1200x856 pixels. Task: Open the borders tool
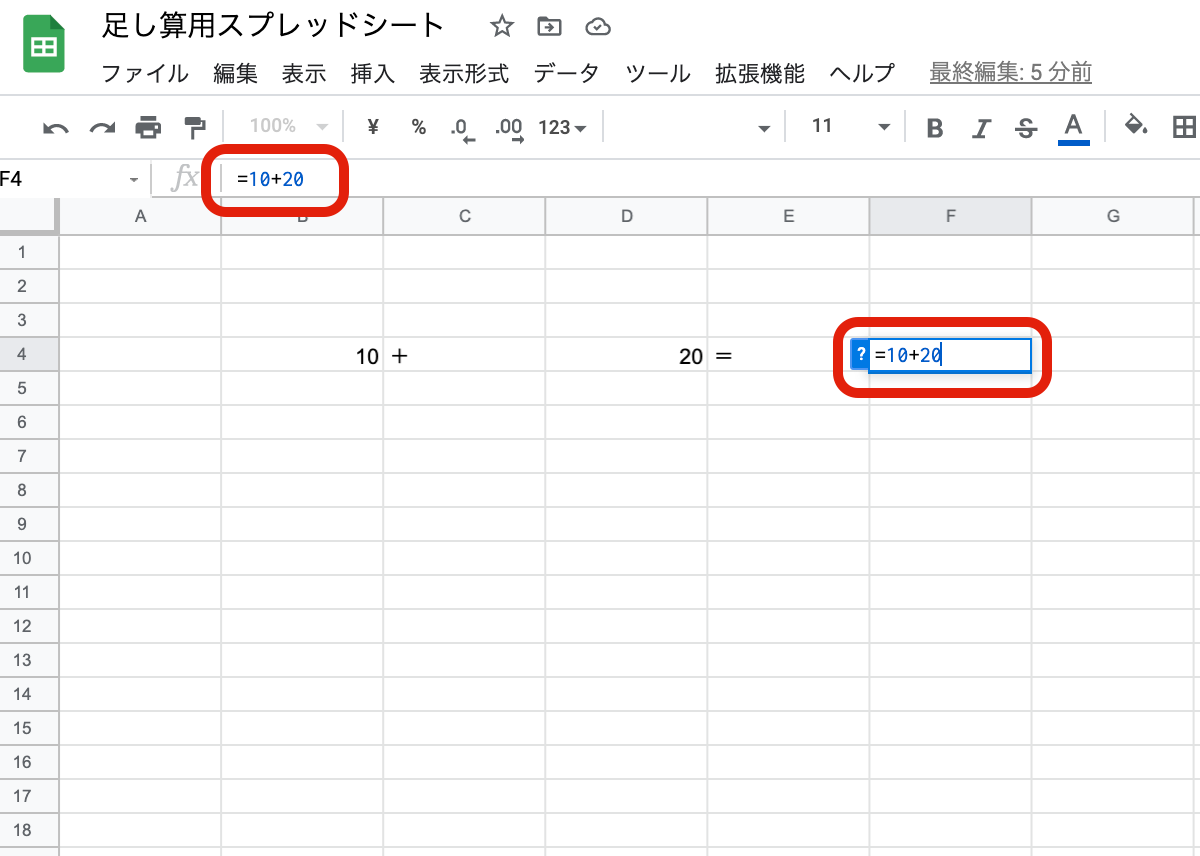1184,127
